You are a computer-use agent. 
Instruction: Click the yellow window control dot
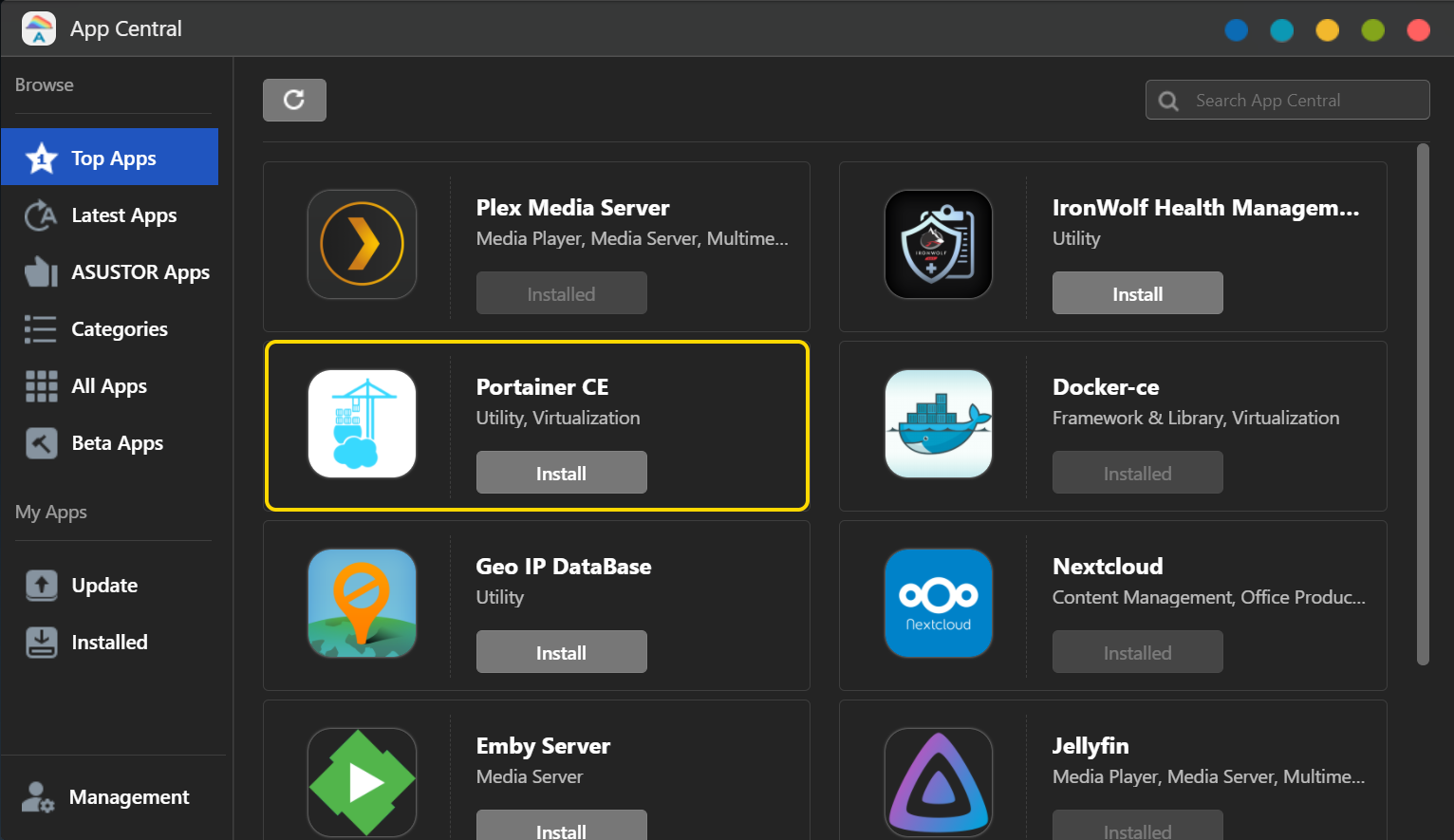click(x=1328, y=30)
